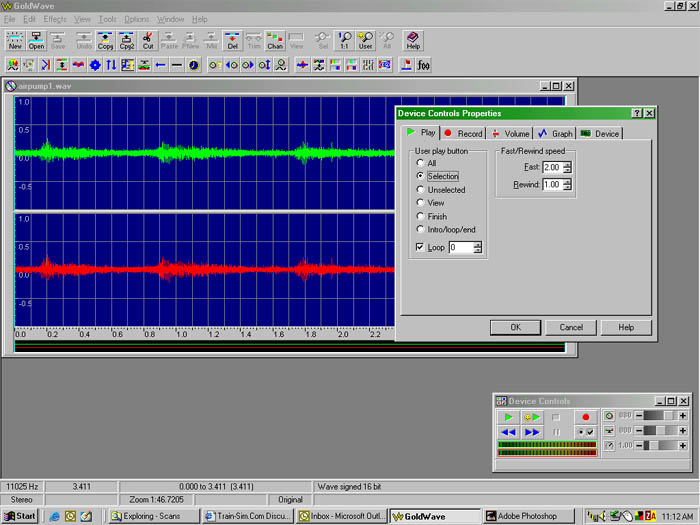Click the black dash effect icon
The image size is (700, 525).
[177, 65]
